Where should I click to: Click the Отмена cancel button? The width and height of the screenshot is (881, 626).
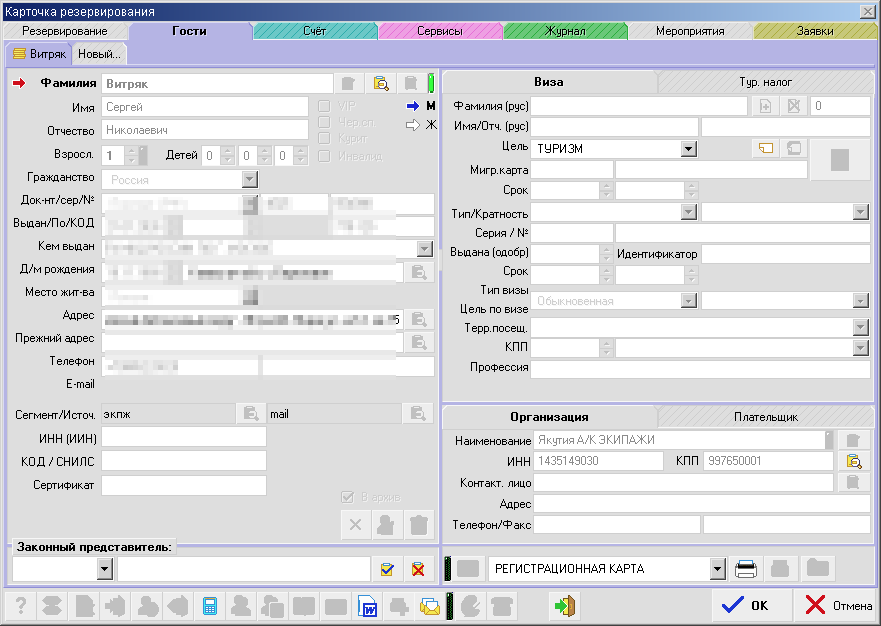[837, 605]
